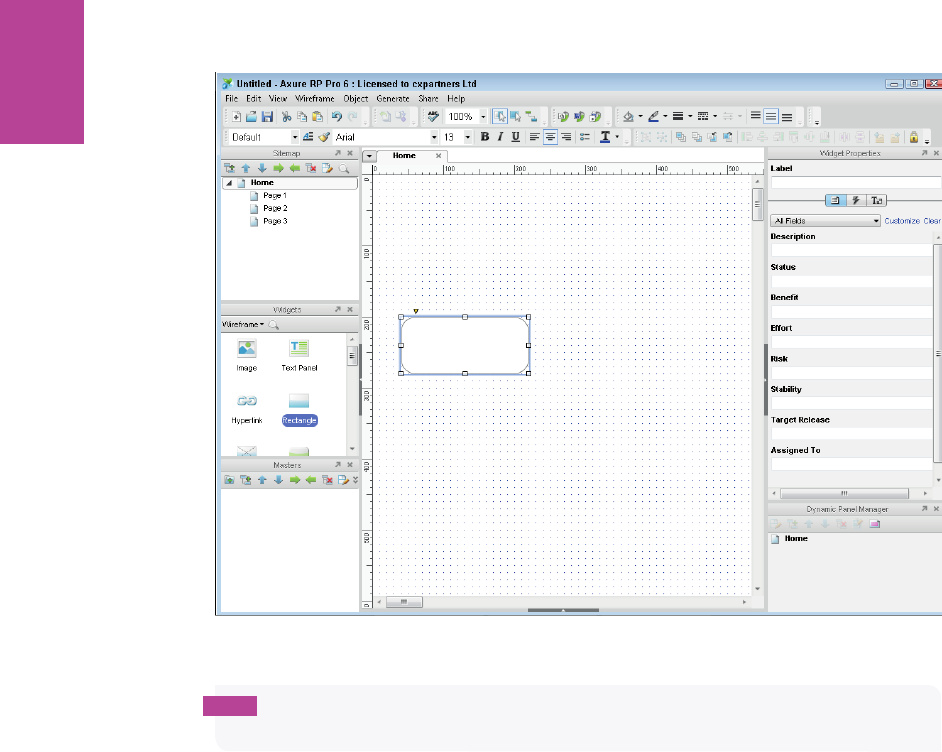Align text right
942x752 pixels.
(x=566, y=137)
